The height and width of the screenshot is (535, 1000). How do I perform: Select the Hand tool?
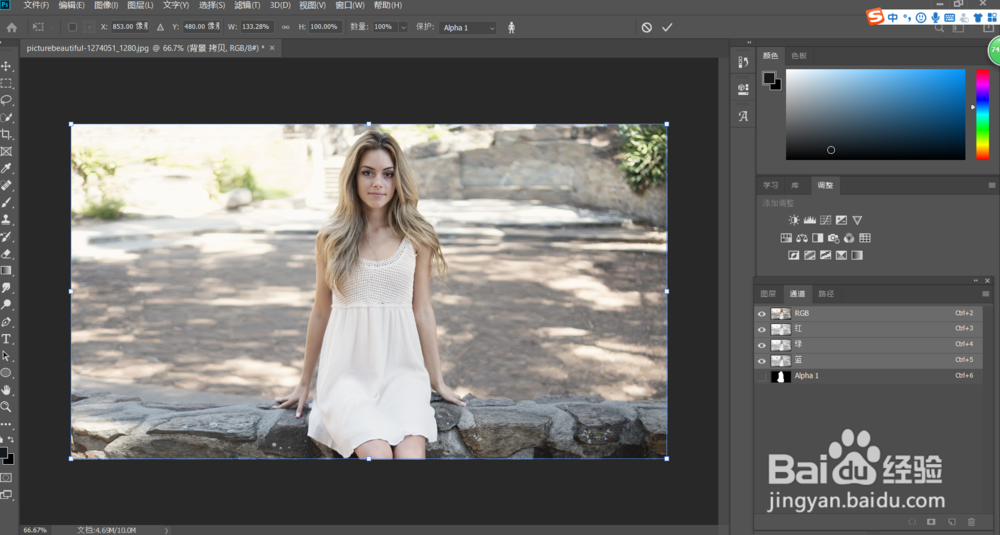pyautogui.click(x=6, y=390)
